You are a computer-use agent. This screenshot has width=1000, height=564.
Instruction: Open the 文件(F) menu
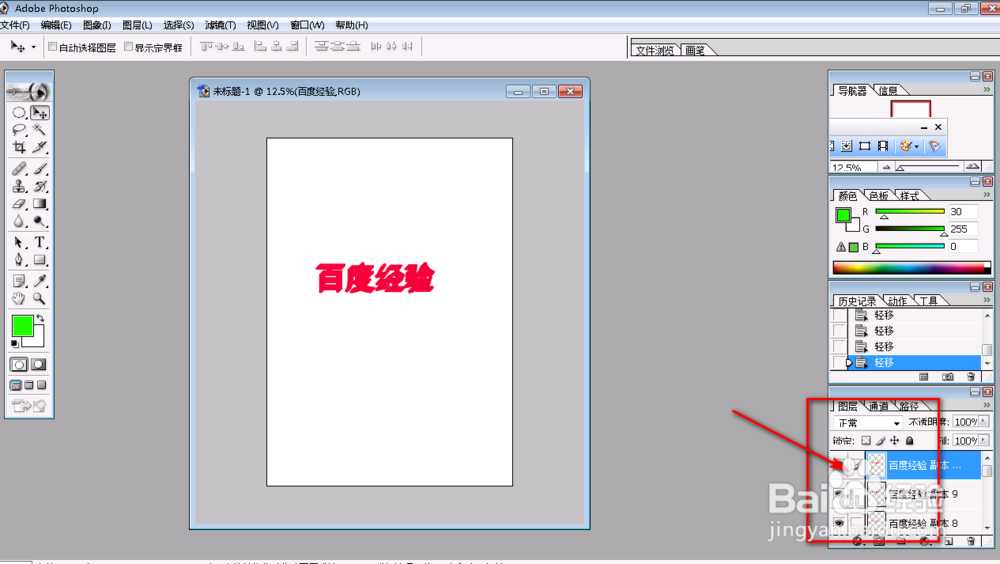click(15, 25)
